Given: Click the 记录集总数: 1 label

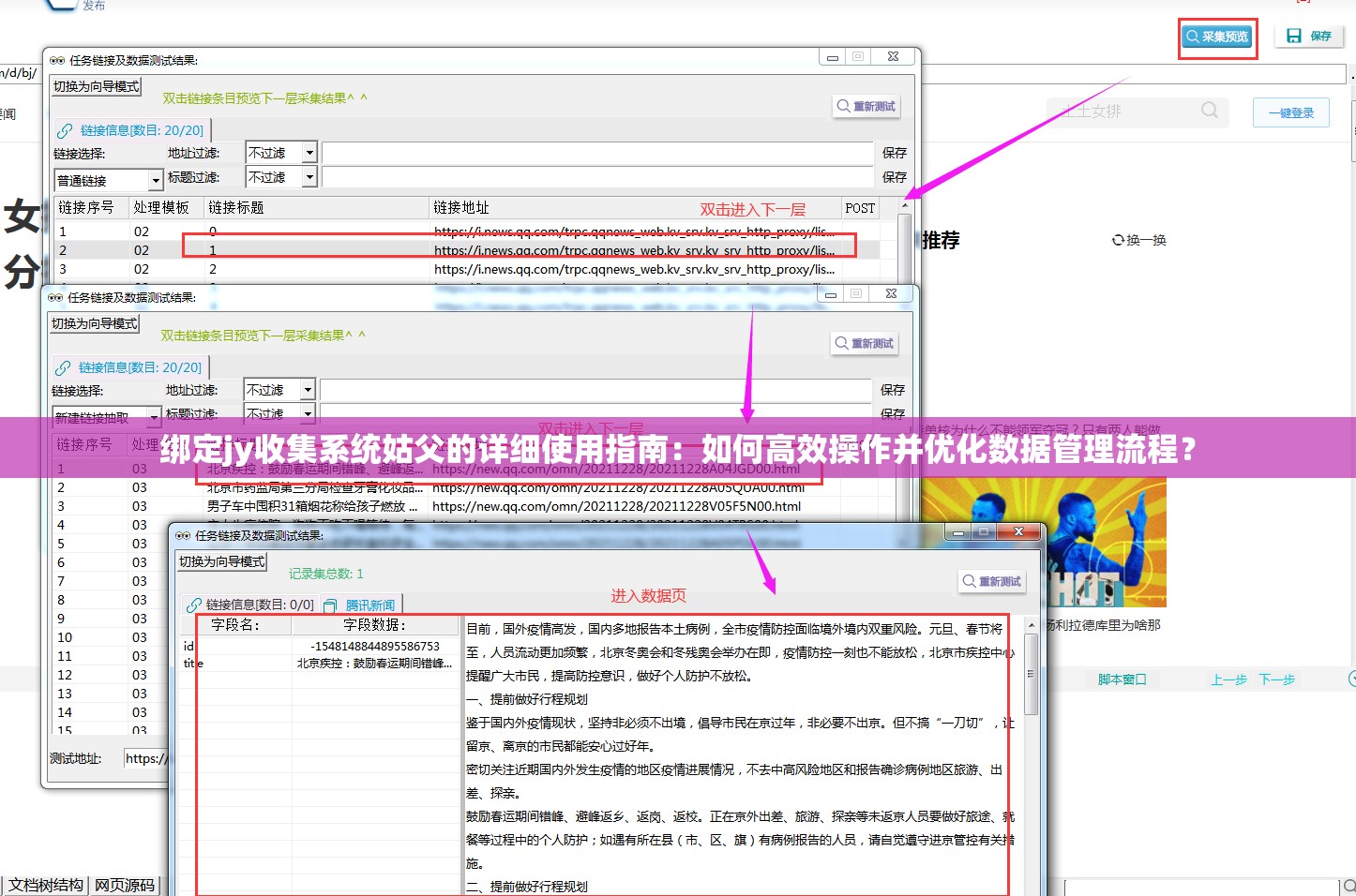Looking at the screenshot, I should point(326,574).
